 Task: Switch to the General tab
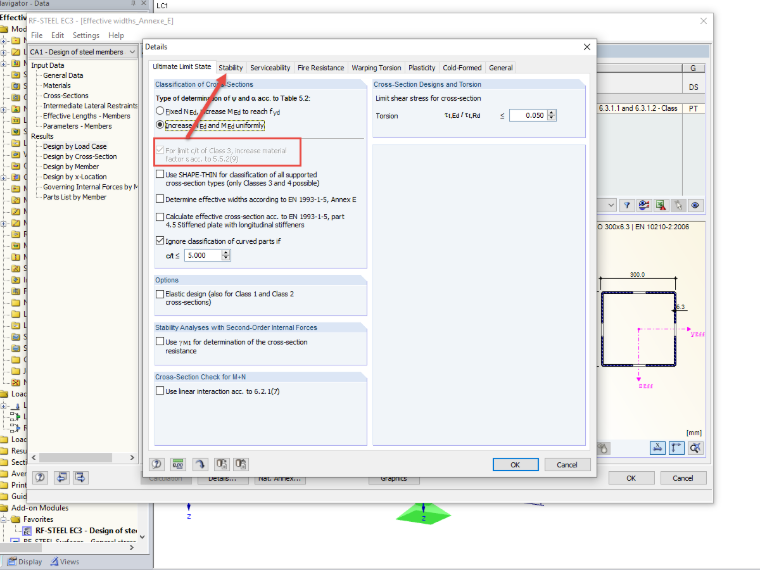(501, 68)
